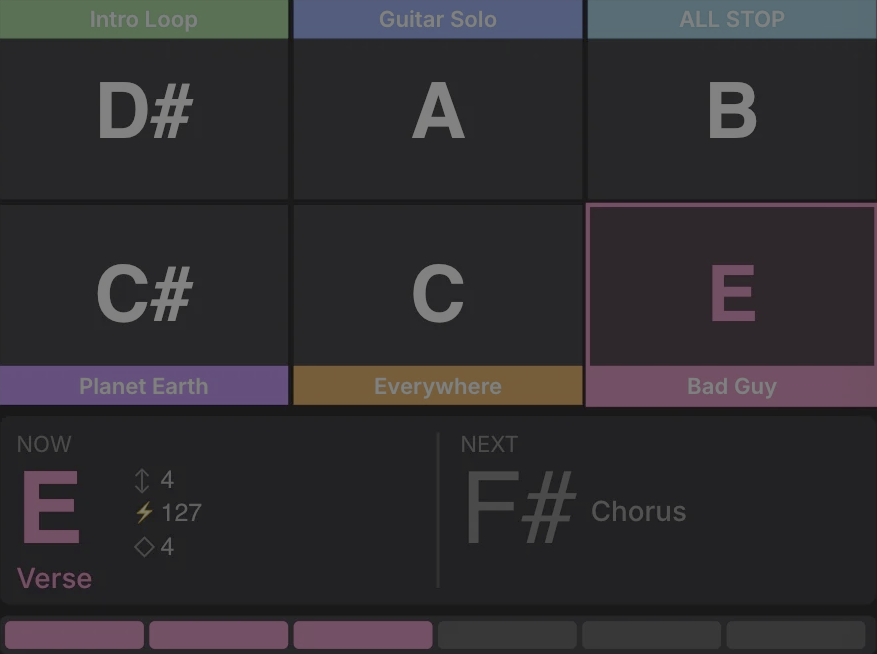877x654 pixels.
Task: Click the Verse section name
Action: tap(55, 578)
